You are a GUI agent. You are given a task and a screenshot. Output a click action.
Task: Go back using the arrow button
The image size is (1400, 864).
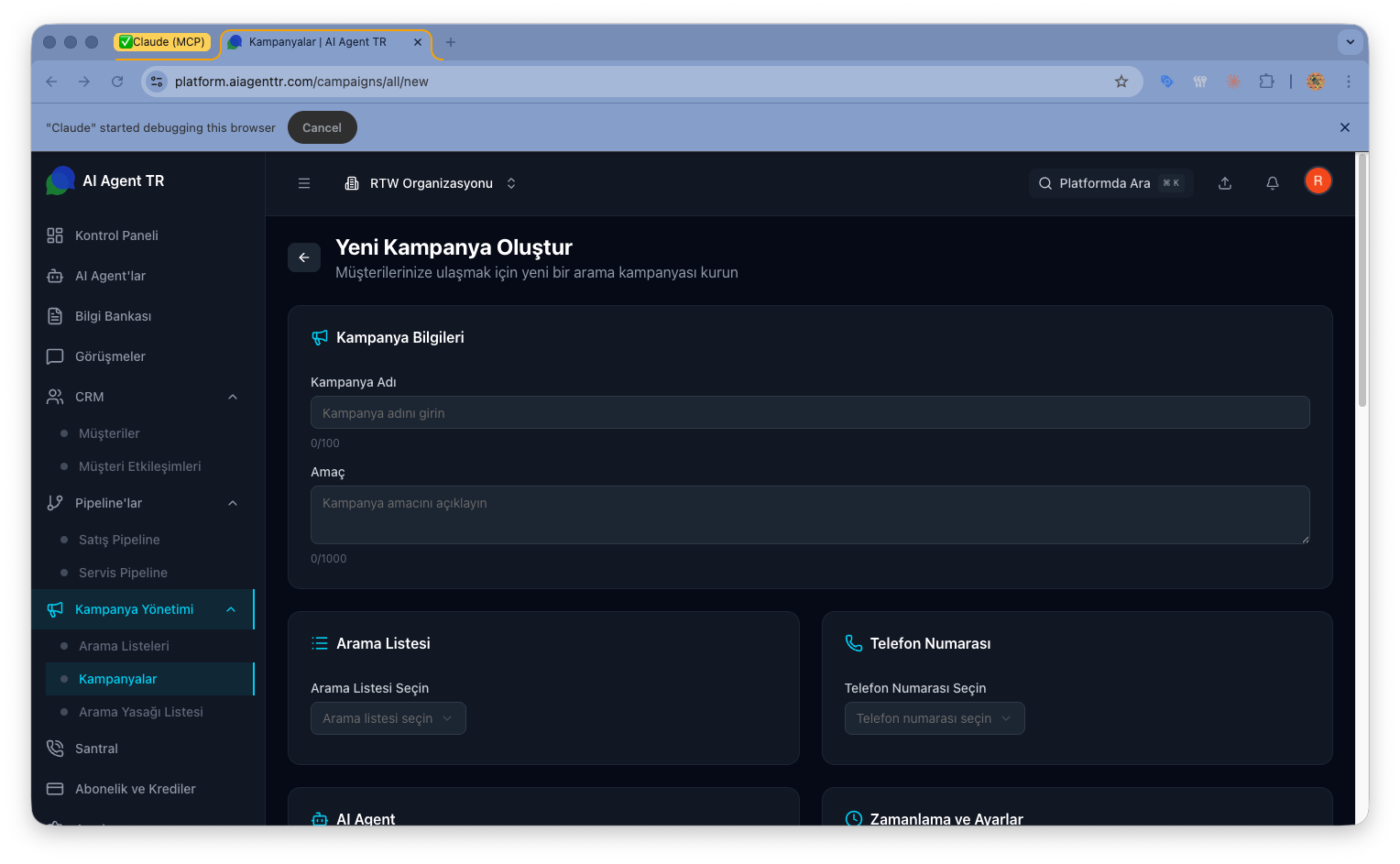click(x=304, y=257)
